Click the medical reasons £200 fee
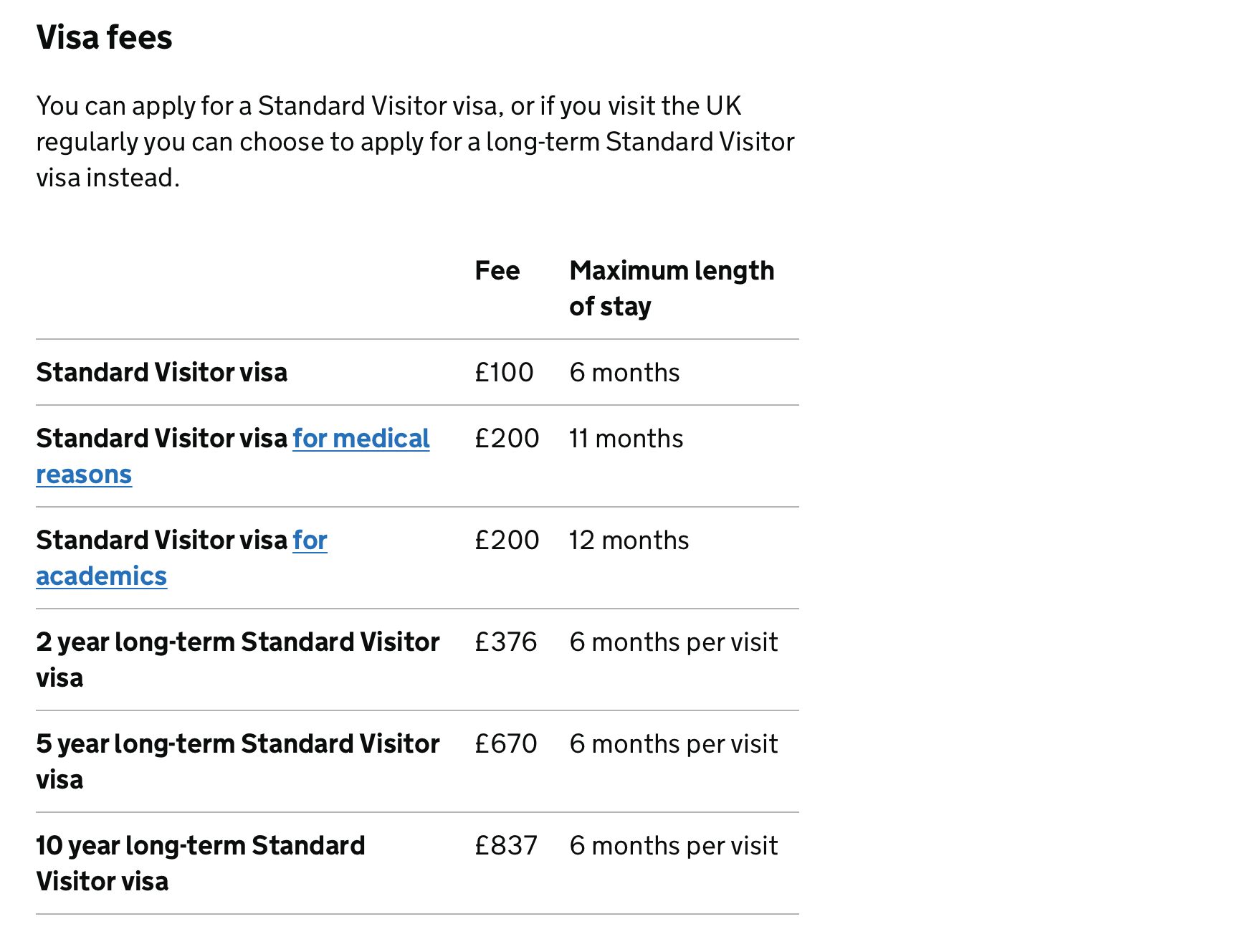 click(x=507, y=439)
